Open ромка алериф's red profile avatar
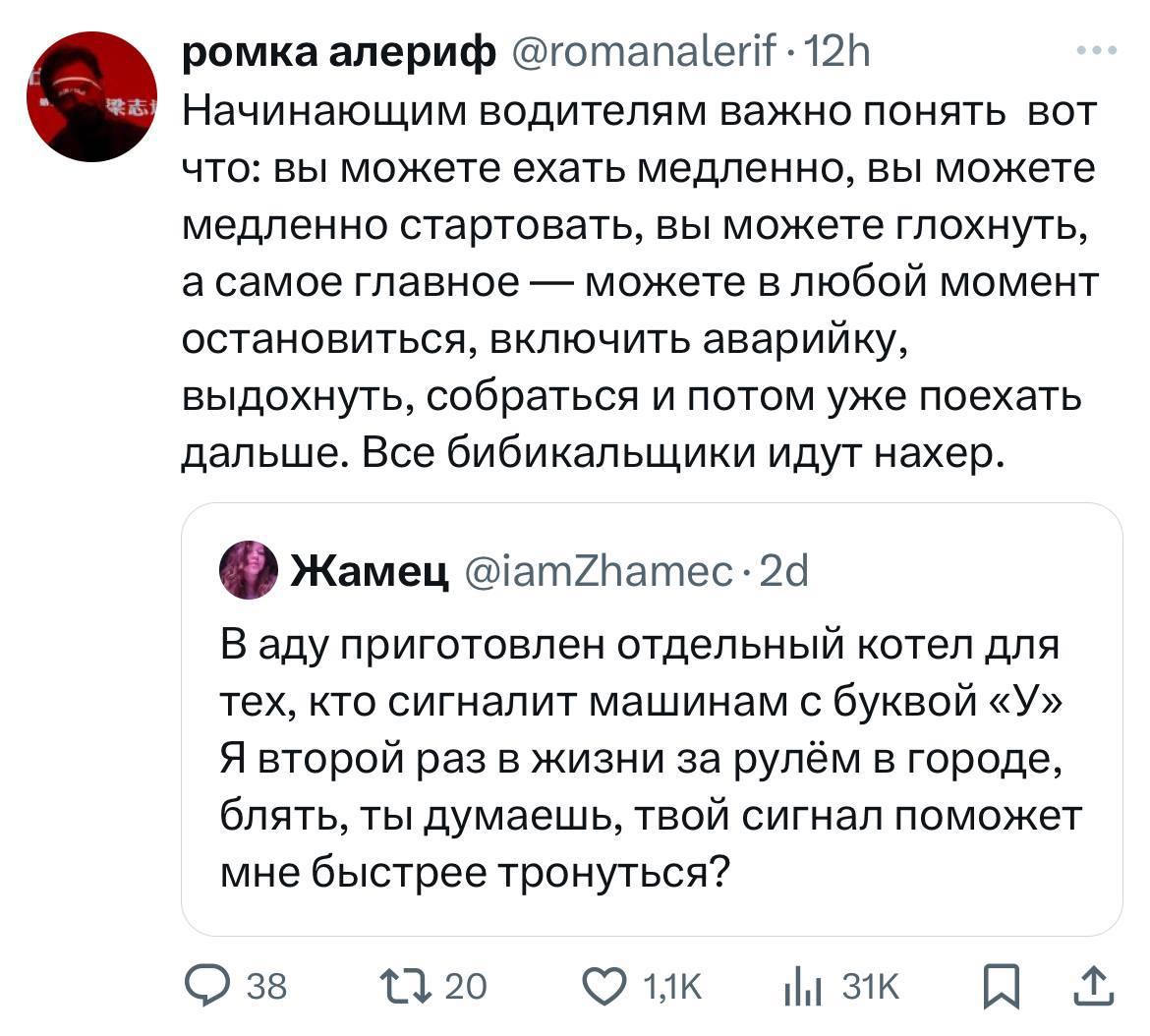 pyautogui.click(x=91, y=95)
